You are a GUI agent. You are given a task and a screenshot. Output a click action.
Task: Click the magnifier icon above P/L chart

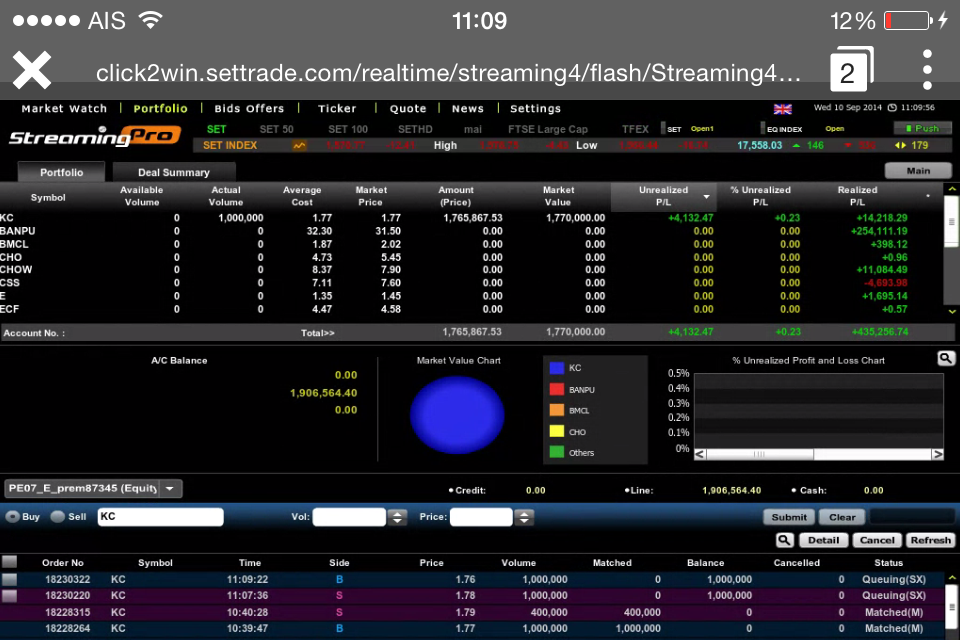[945, 358]
